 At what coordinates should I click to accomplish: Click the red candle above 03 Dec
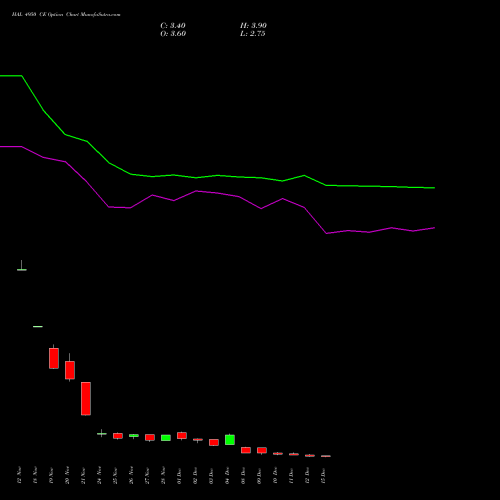pyautogui.click(x=214, y=442)
